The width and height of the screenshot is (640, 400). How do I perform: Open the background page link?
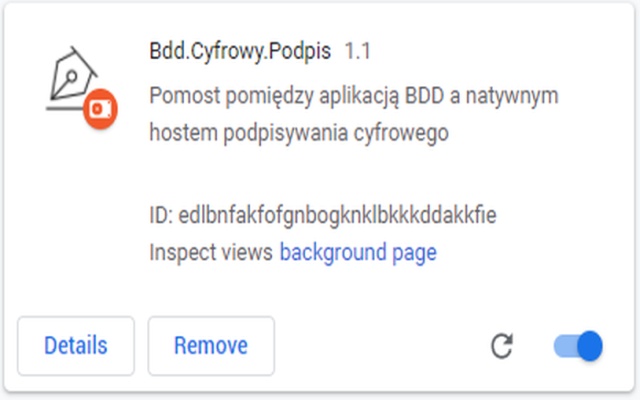(358, 253)
